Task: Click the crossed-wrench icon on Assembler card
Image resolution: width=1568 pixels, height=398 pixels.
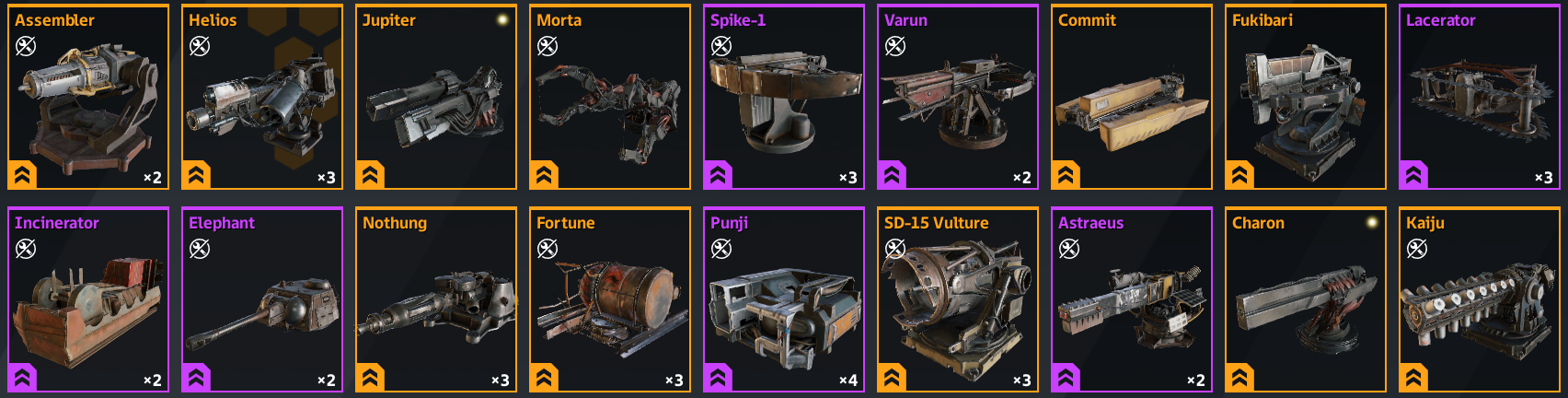Action: (26, 45)
